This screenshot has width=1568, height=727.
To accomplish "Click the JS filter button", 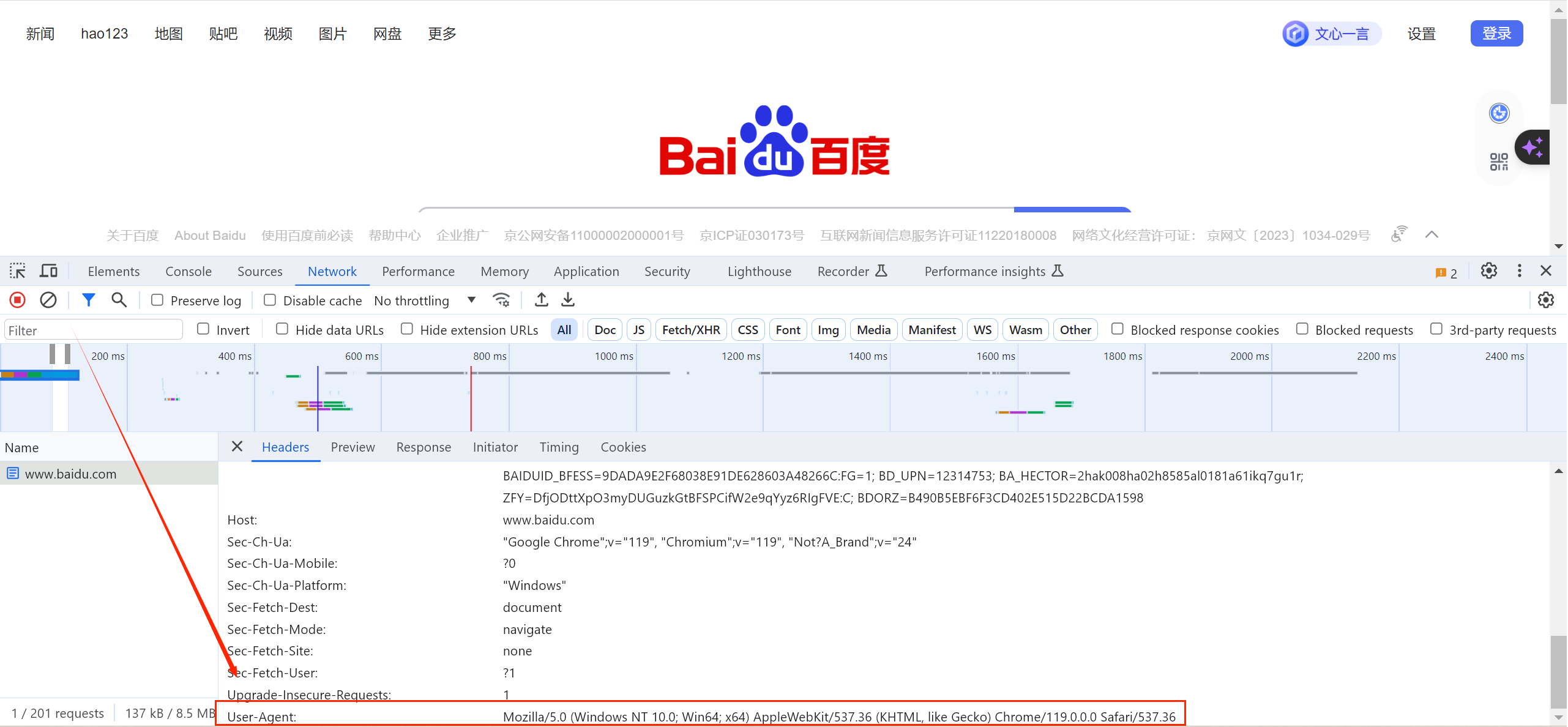I will 639,329.
